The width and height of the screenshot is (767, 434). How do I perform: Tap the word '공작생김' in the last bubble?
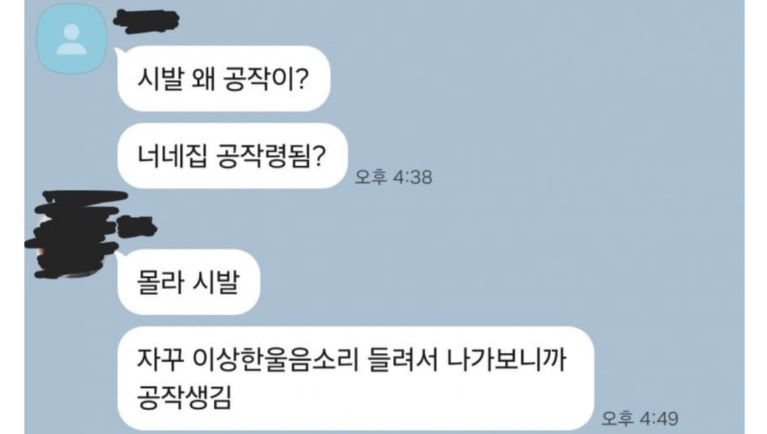tap(184, 397)
